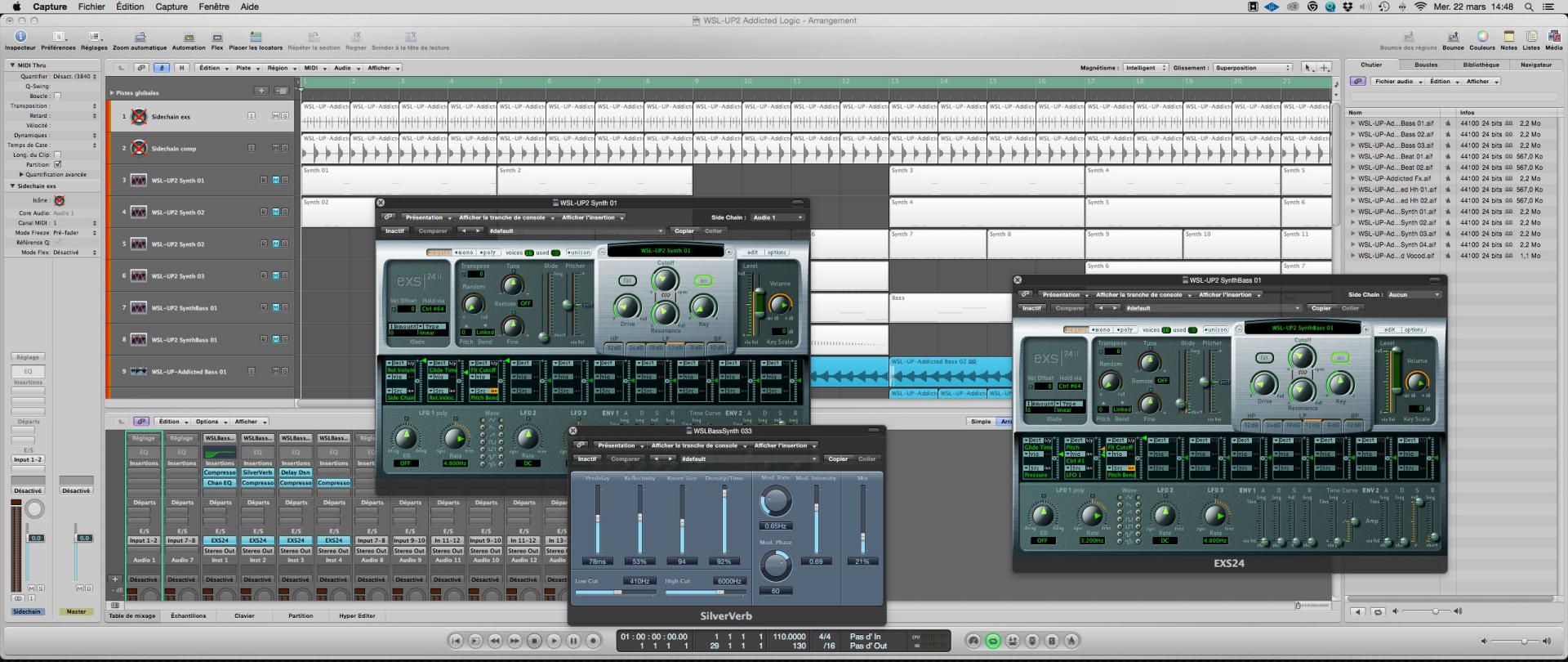Add a new track with plus button
1568x662 pixels.
pos(261,92)
